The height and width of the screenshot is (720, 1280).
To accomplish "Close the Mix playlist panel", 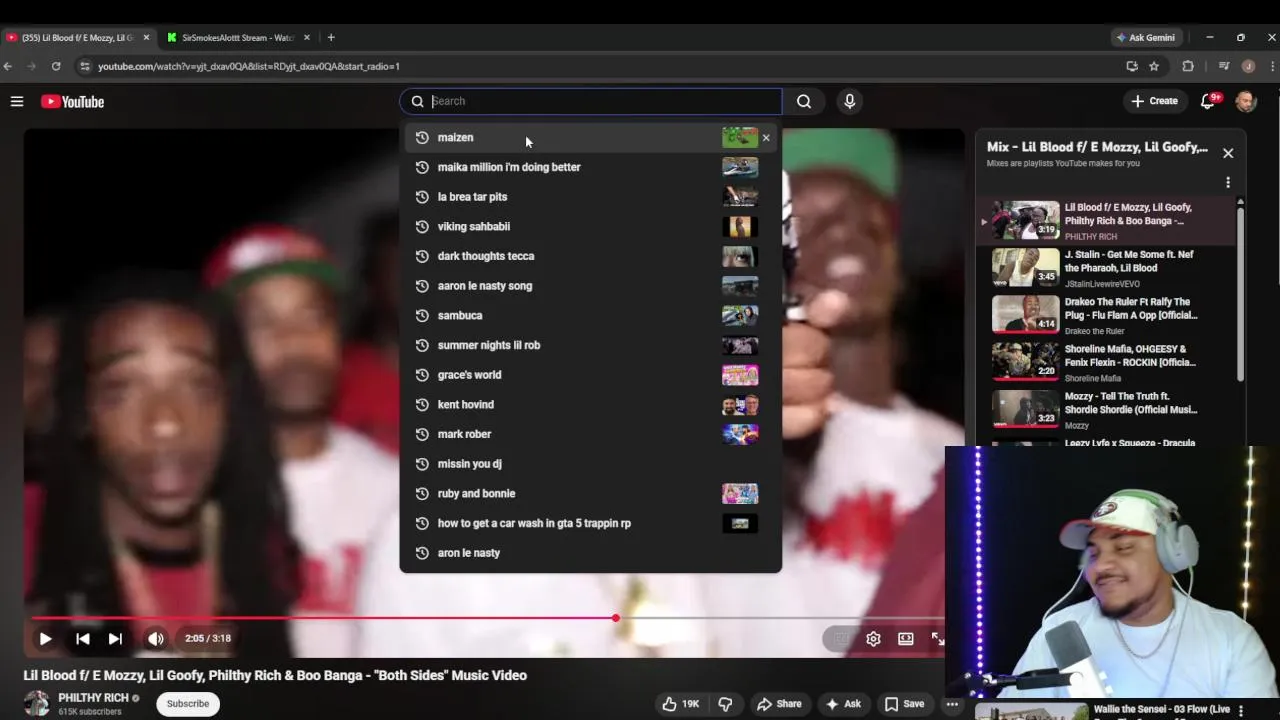I will pos(1228,153).
